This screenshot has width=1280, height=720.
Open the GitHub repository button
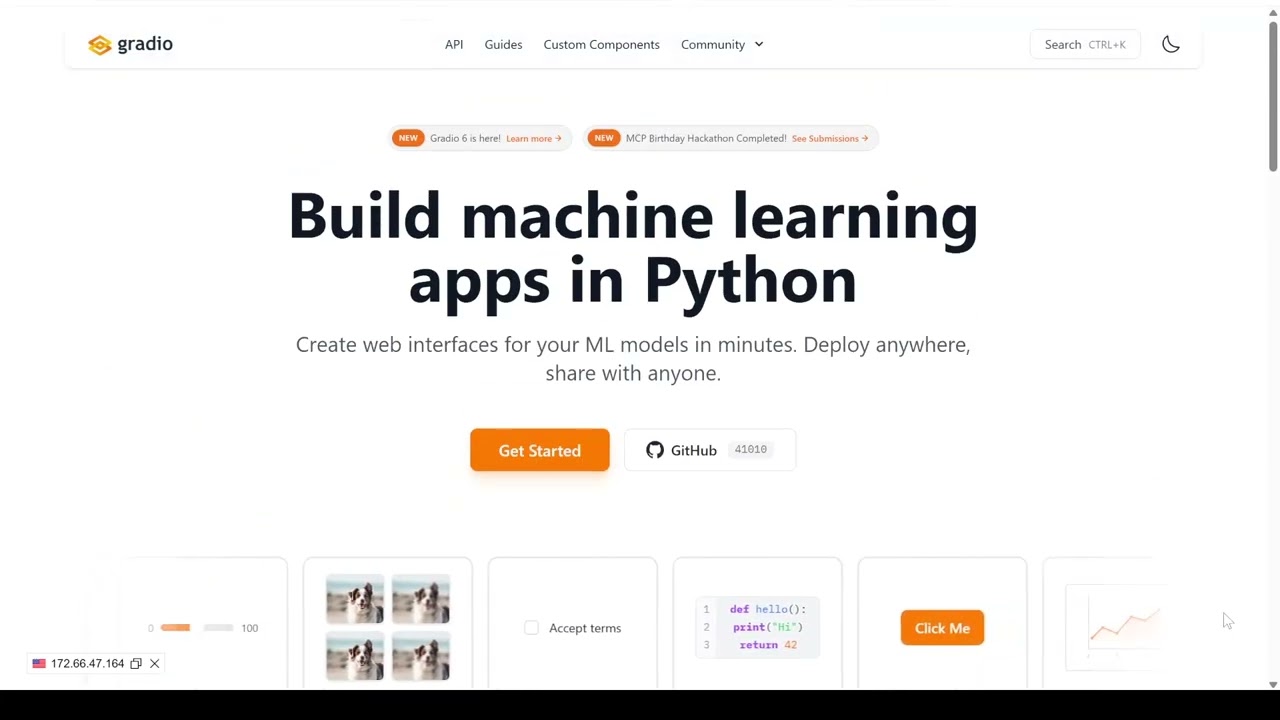(x=710, y=450)
